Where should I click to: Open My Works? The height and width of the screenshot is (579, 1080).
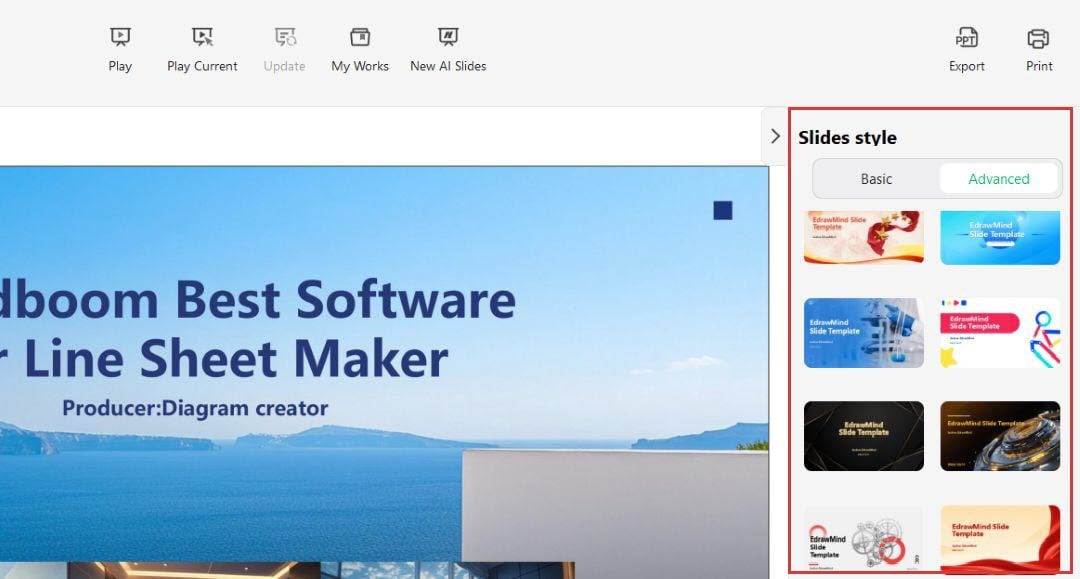click(360, 50)
